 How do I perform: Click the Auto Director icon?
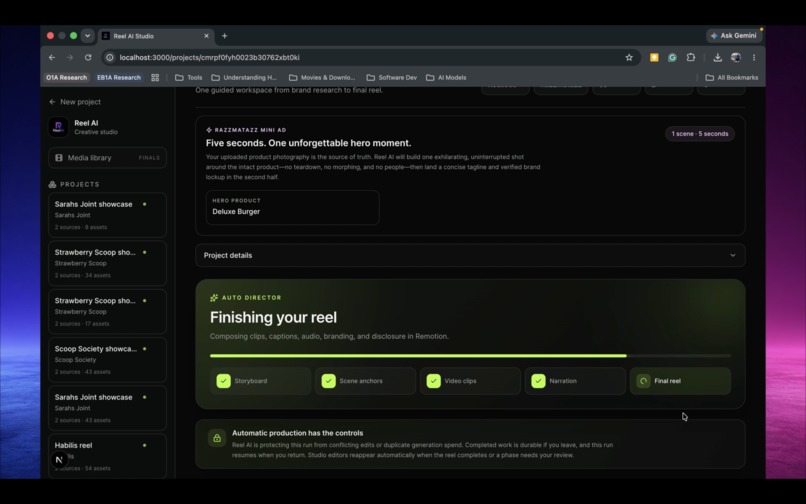click(x=214, y=298)
